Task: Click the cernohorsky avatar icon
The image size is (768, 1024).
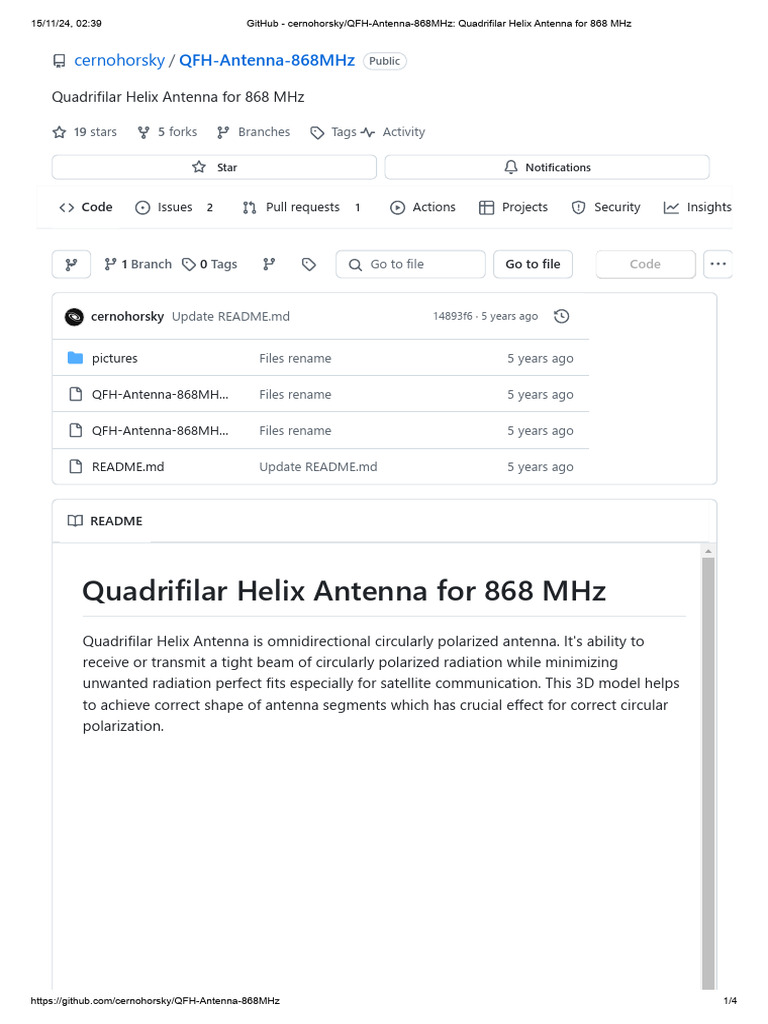Action: (74, 317)
